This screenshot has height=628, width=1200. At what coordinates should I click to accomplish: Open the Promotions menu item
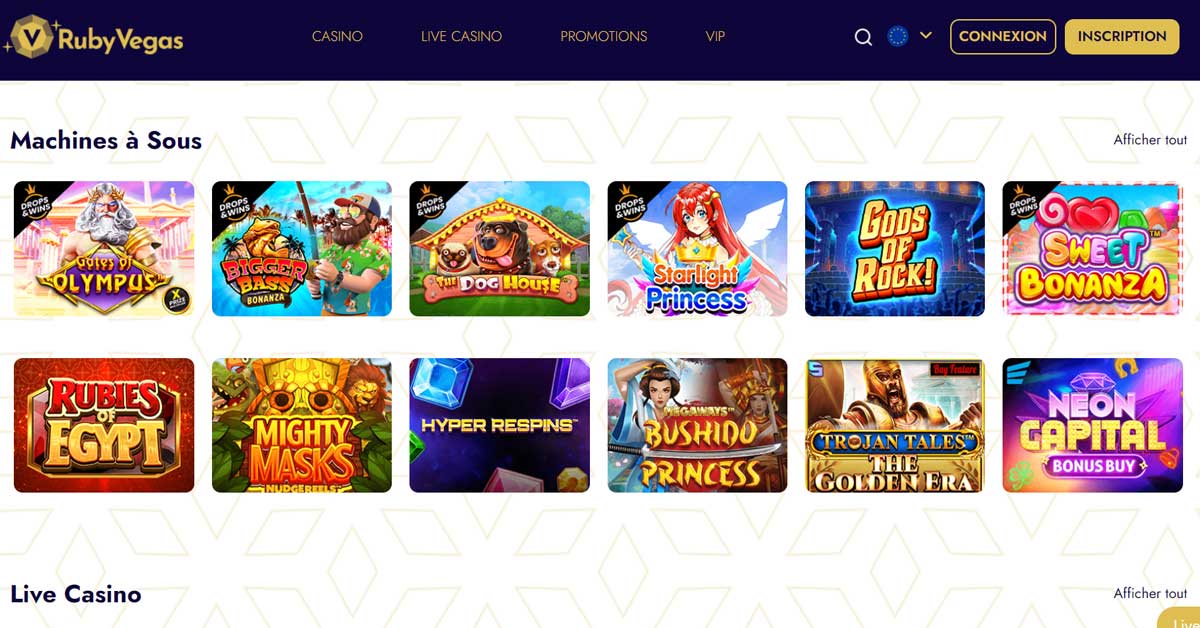click(x=603, y=36)
